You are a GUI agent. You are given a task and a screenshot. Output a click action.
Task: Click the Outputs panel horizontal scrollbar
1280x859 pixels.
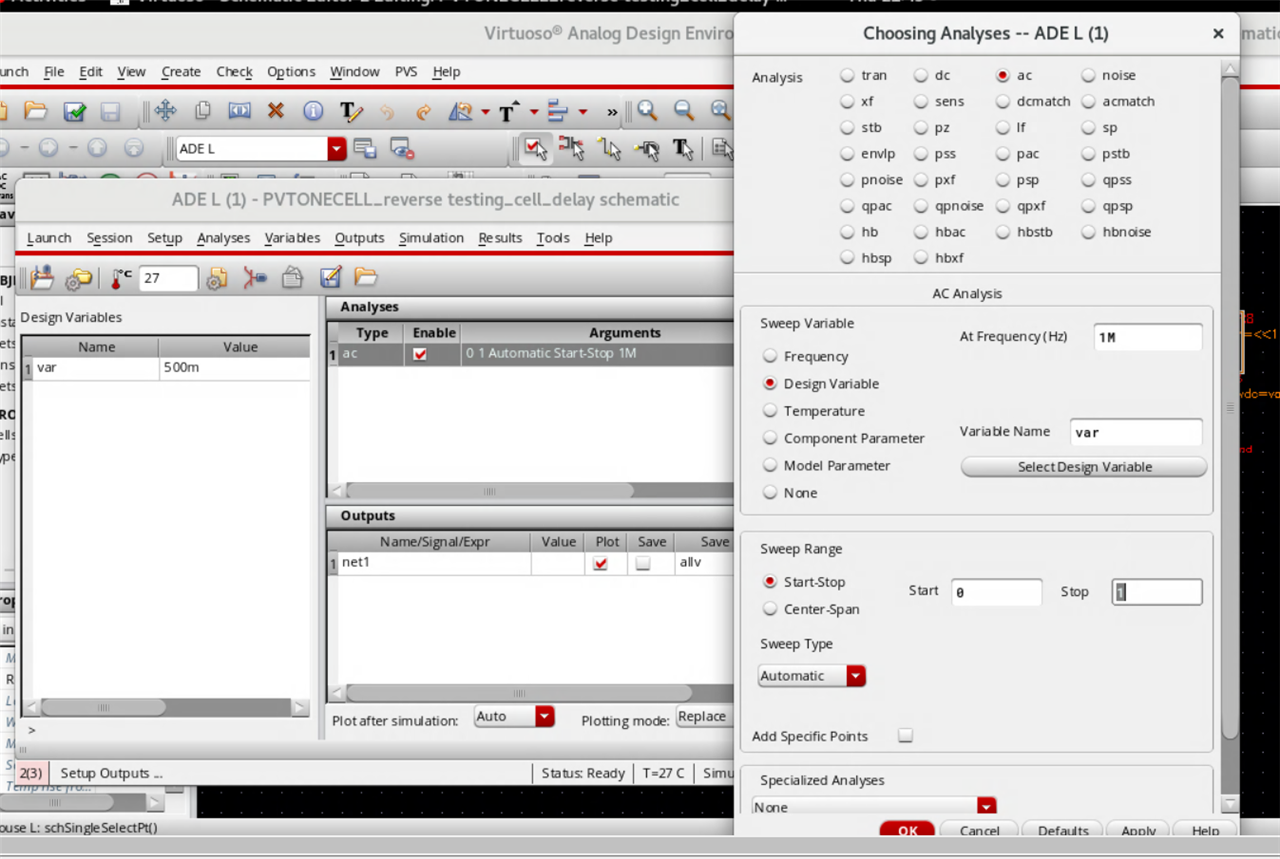tap(518, 693)
